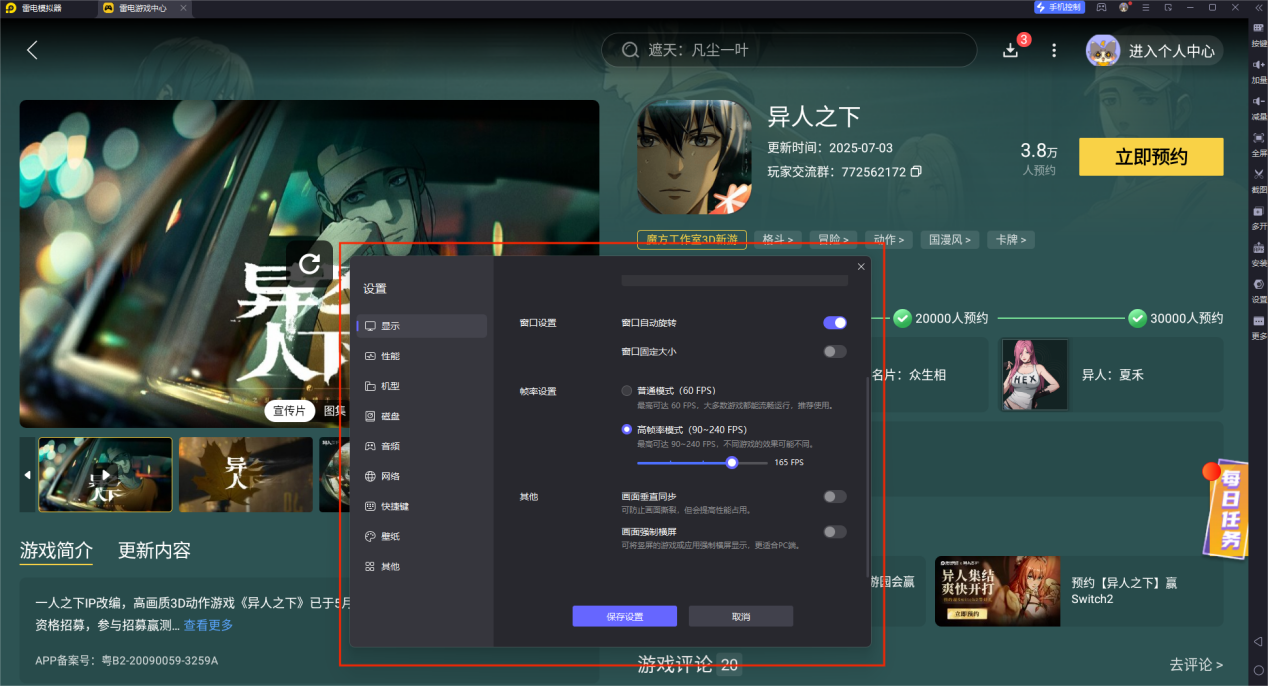
Task: Open the 磁盘 settings tab
Action: [x=421, y=416]
